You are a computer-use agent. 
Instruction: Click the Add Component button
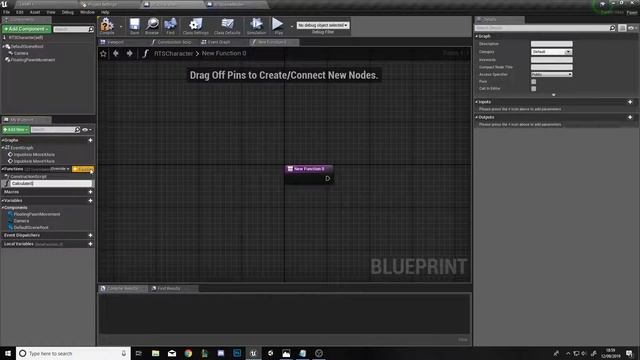[x=27, y=29]
